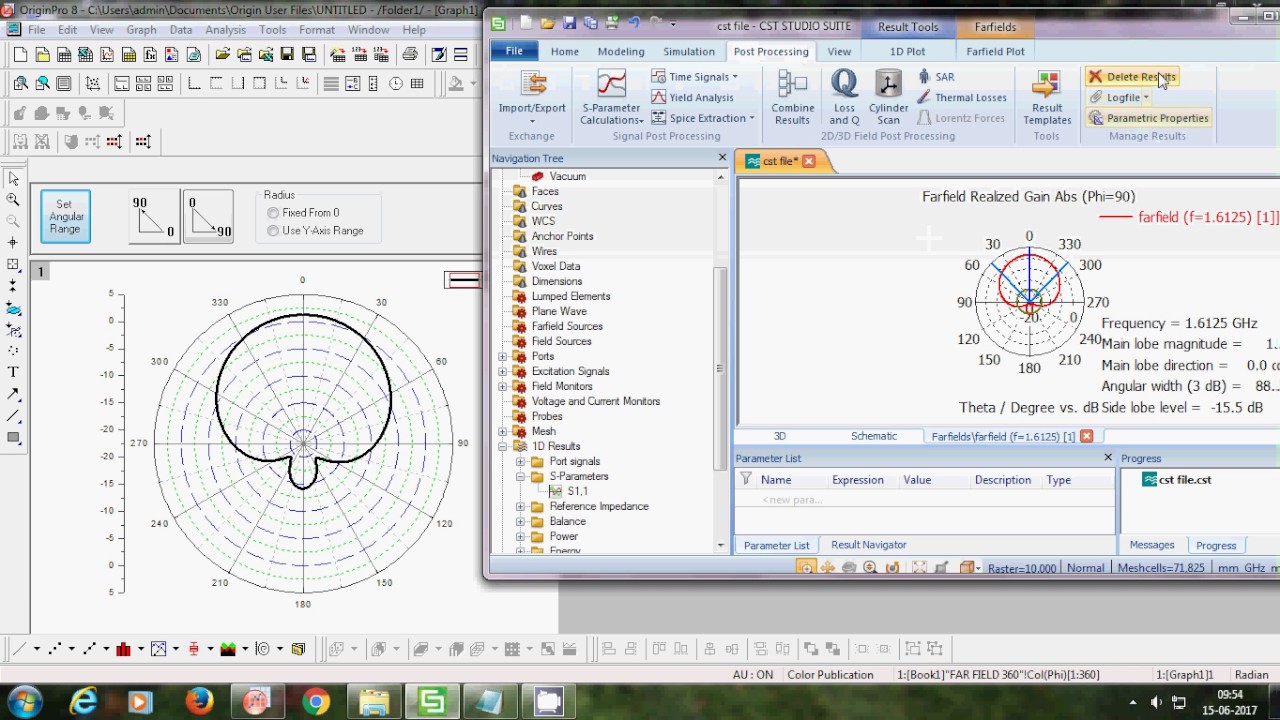Click the Rescale icon in OriginPro toolbar
1280x720 pixels.
[x=93, y=84]
